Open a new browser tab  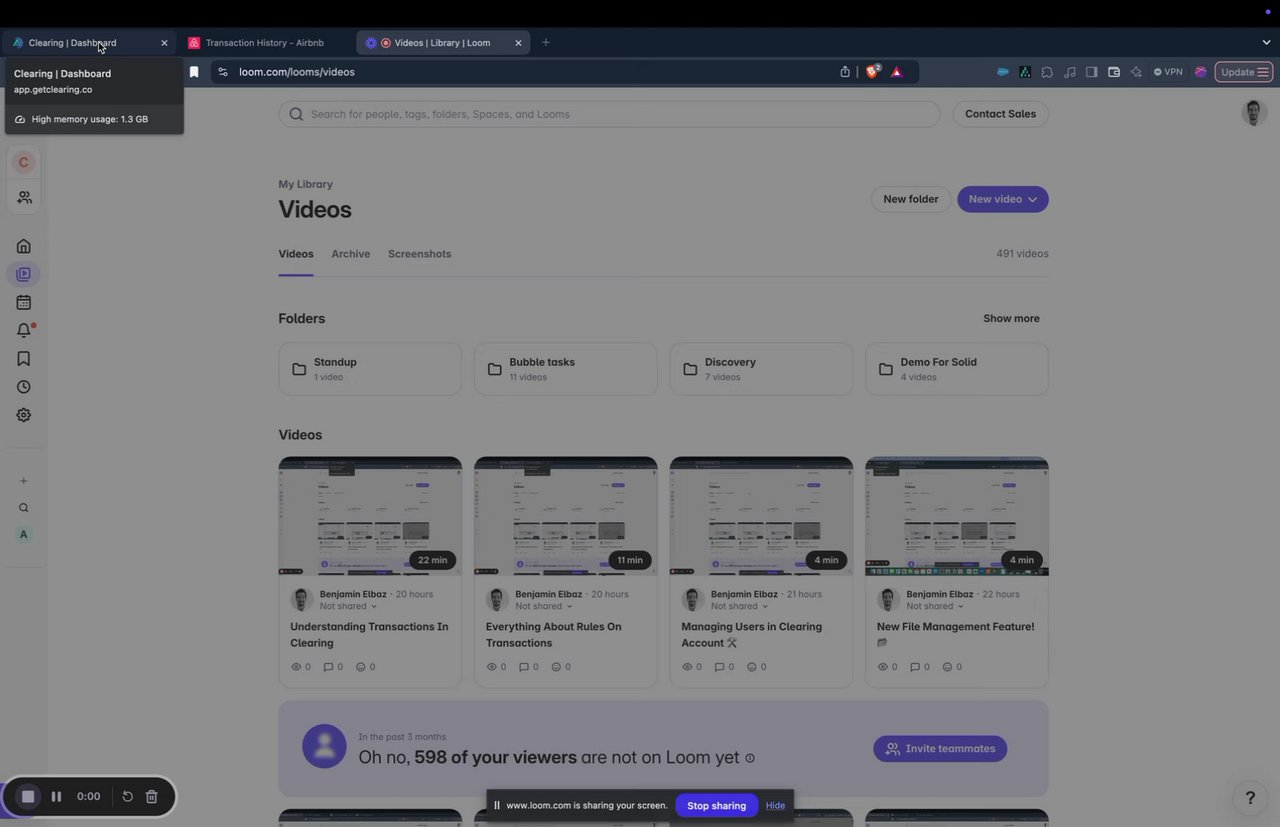point(545,43)
